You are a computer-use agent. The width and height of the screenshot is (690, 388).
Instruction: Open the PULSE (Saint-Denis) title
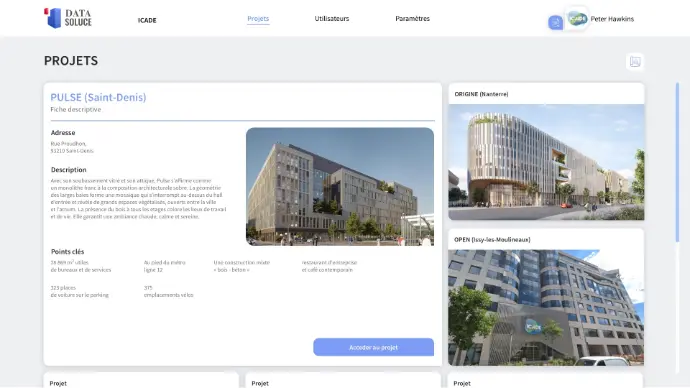[98, 97]
